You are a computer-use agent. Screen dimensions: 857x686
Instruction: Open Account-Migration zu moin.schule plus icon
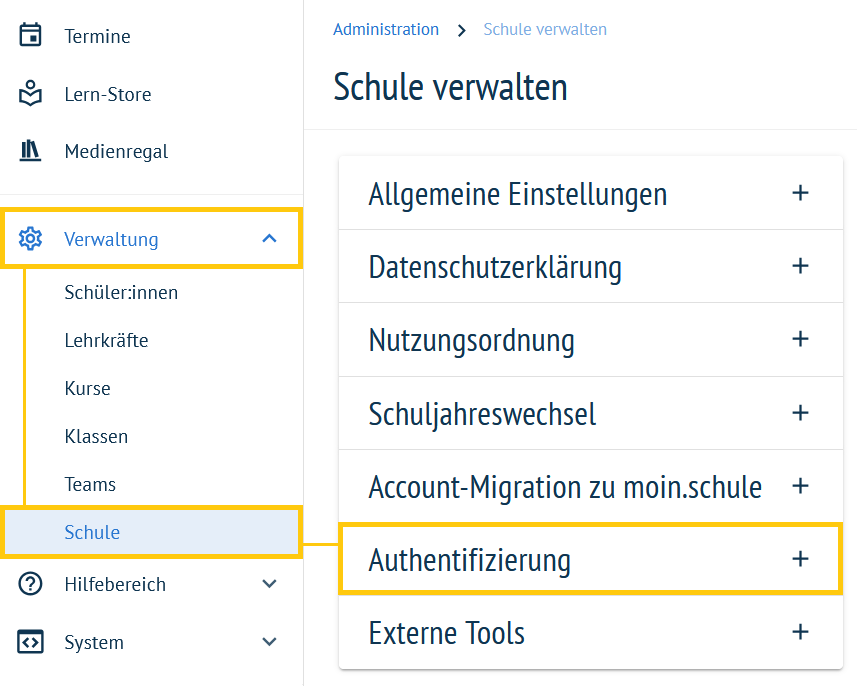[800, 486]
